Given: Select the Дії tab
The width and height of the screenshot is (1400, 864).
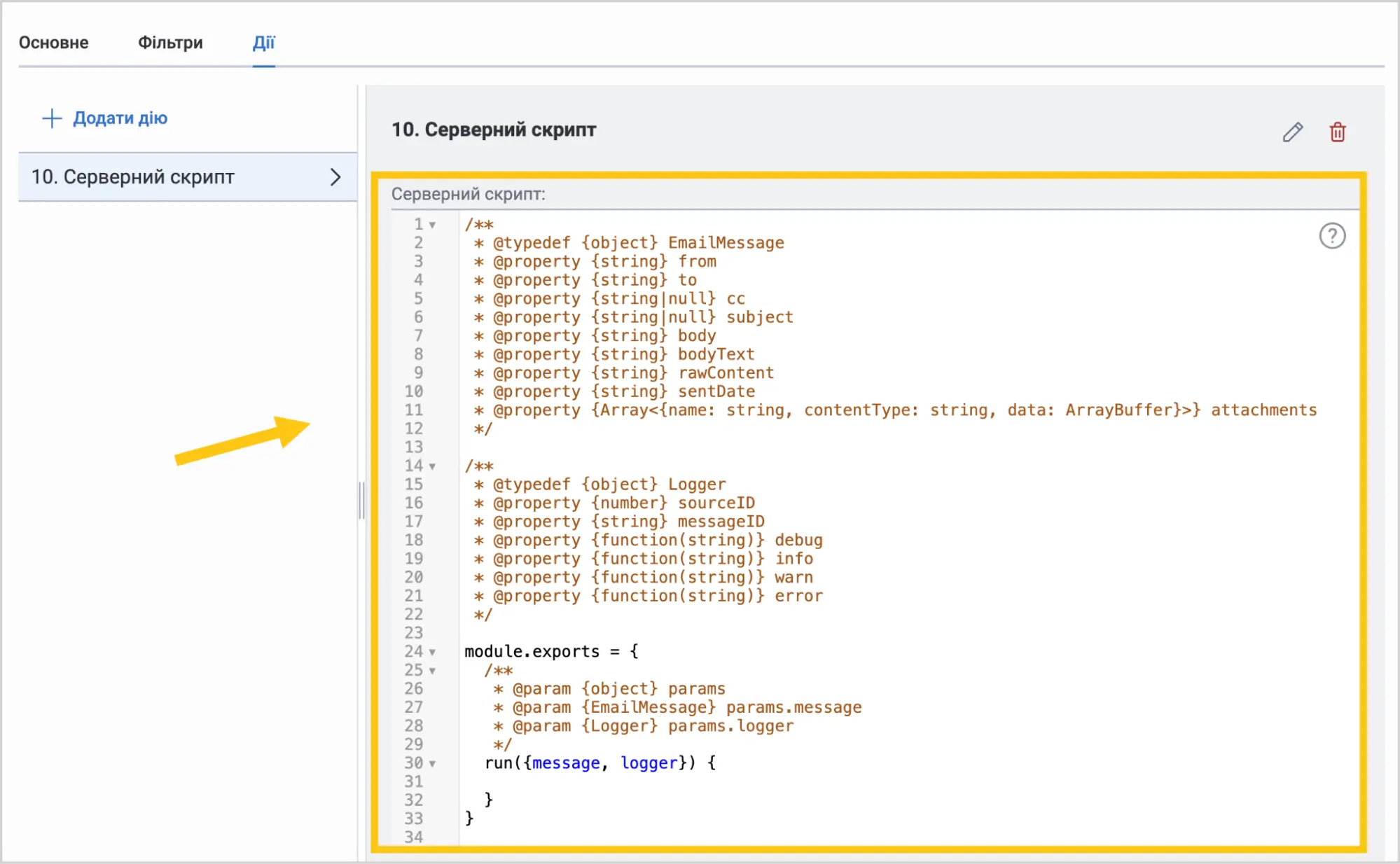Looking at the screenshot, I should point(264,43).
